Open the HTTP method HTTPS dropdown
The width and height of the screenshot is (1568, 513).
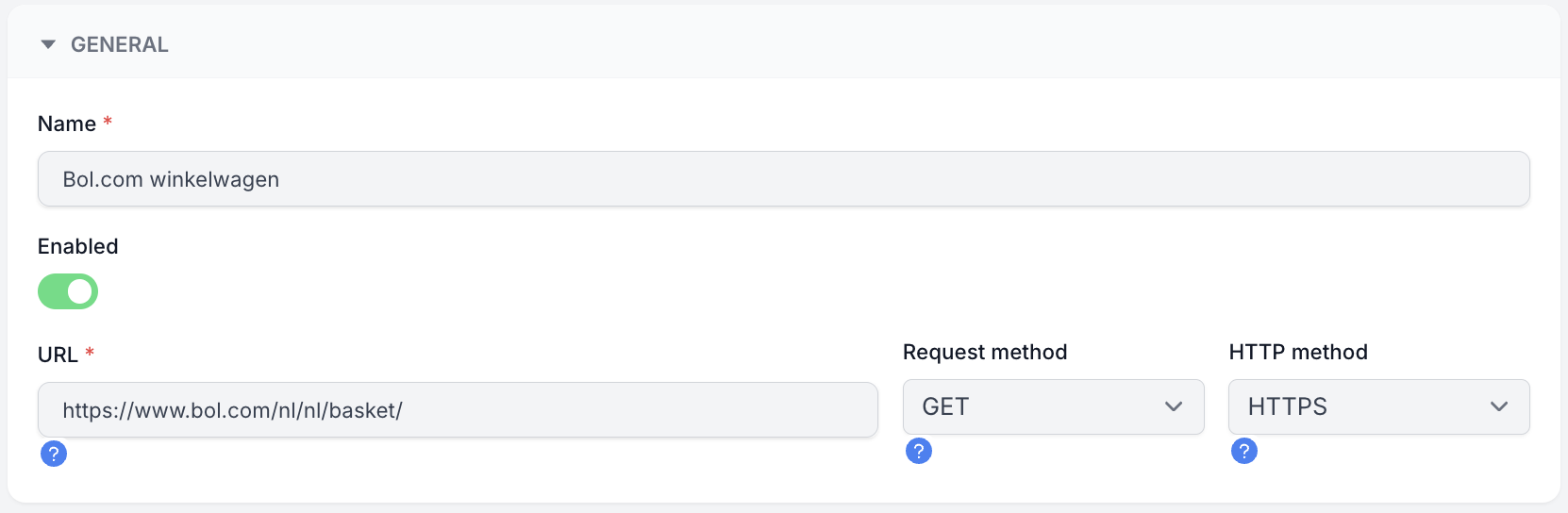[x=1379, y=406]
